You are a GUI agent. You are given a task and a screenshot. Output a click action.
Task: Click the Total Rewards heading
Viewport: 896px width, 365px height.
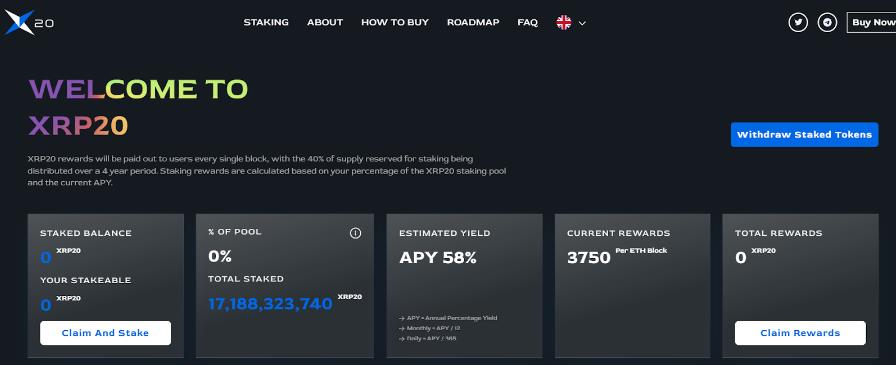(778, 233)
